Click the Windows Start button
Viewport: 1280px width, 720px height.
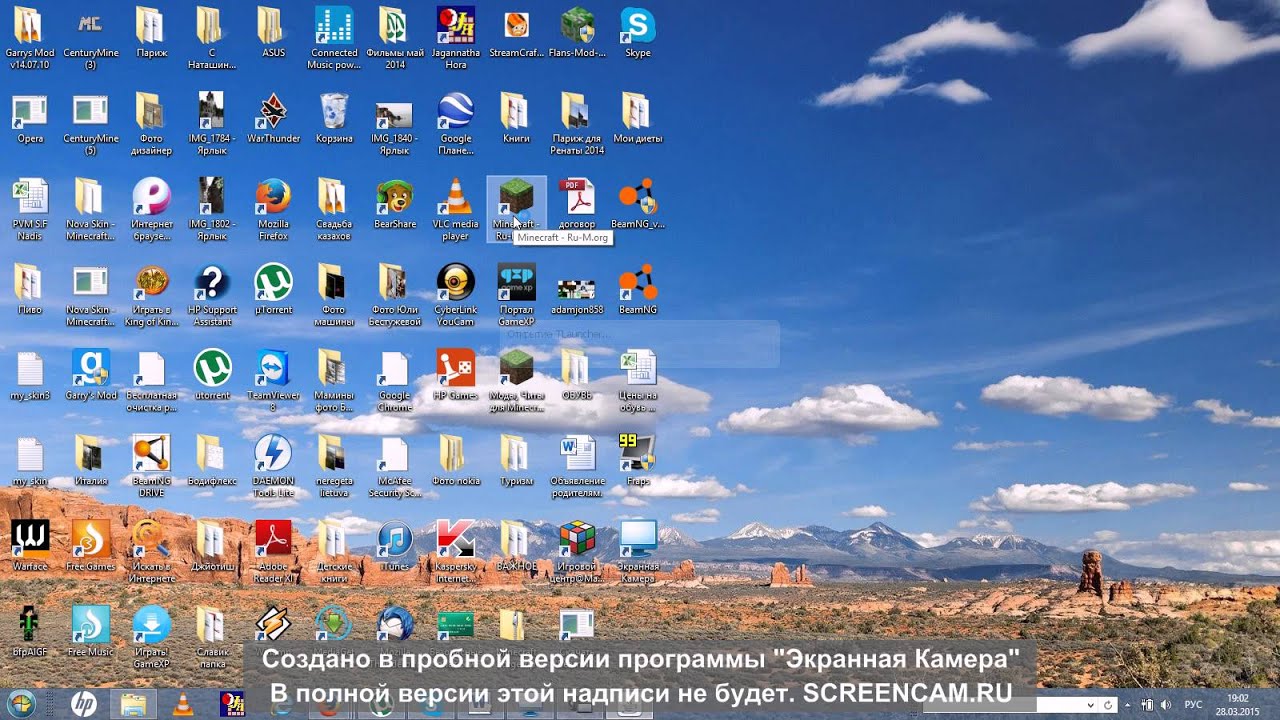(x=20, y=704)
